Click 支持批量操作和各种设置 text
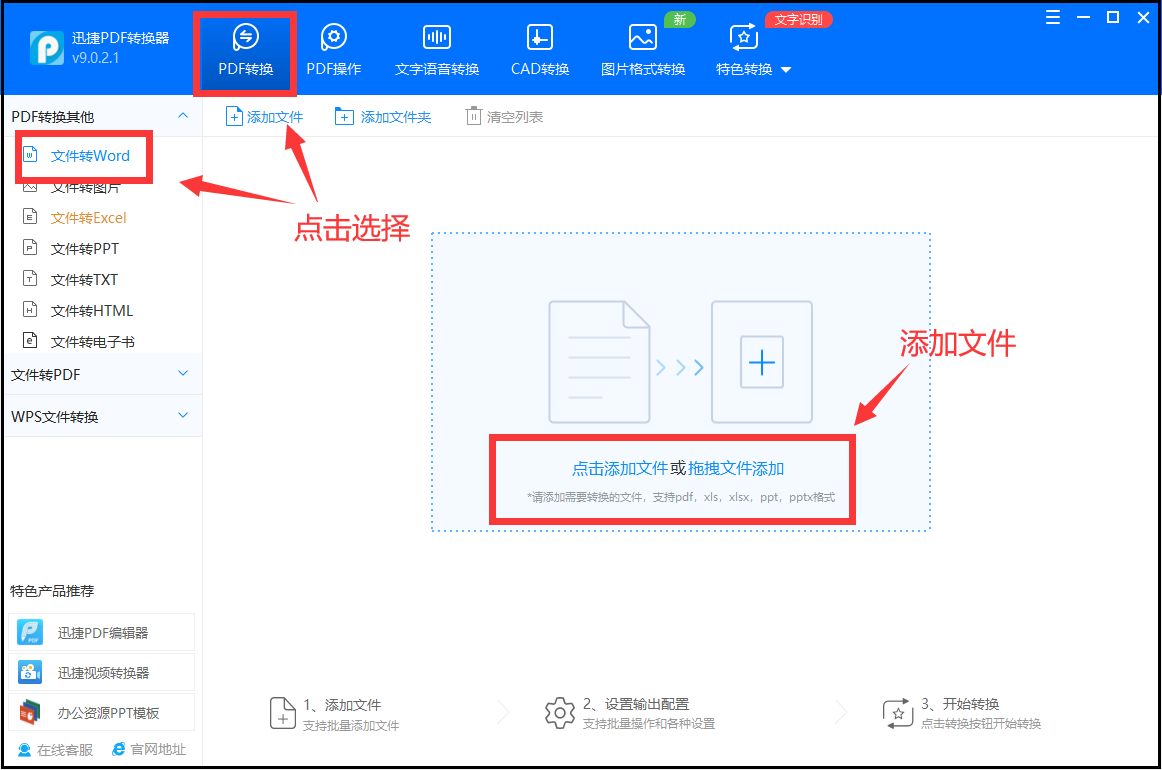The image size is (1162, 770). 648,724
